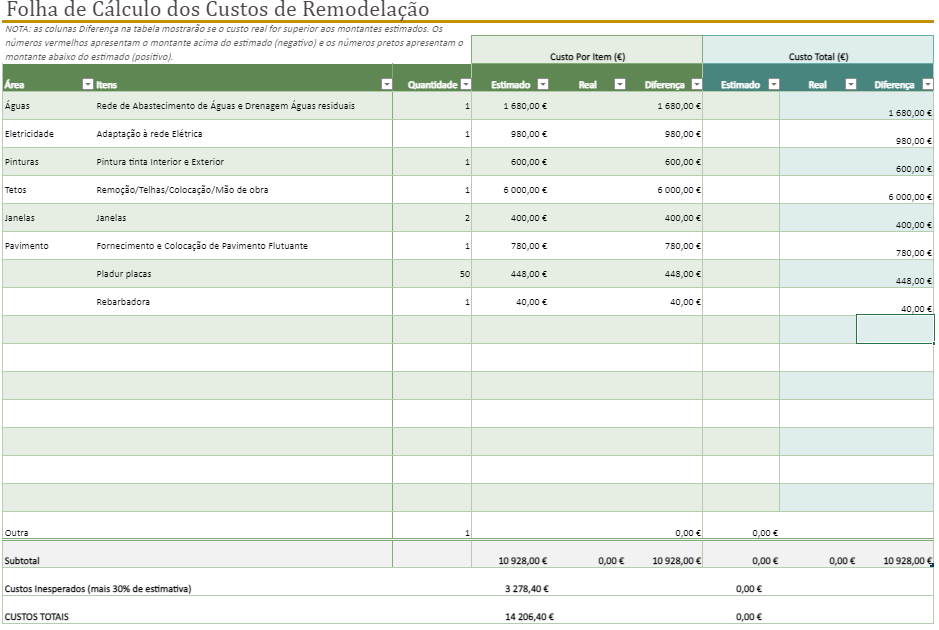Select Custo Total difference 600,00 € cell
Viewport: 939px width, 630px height.
click(895, 162)
